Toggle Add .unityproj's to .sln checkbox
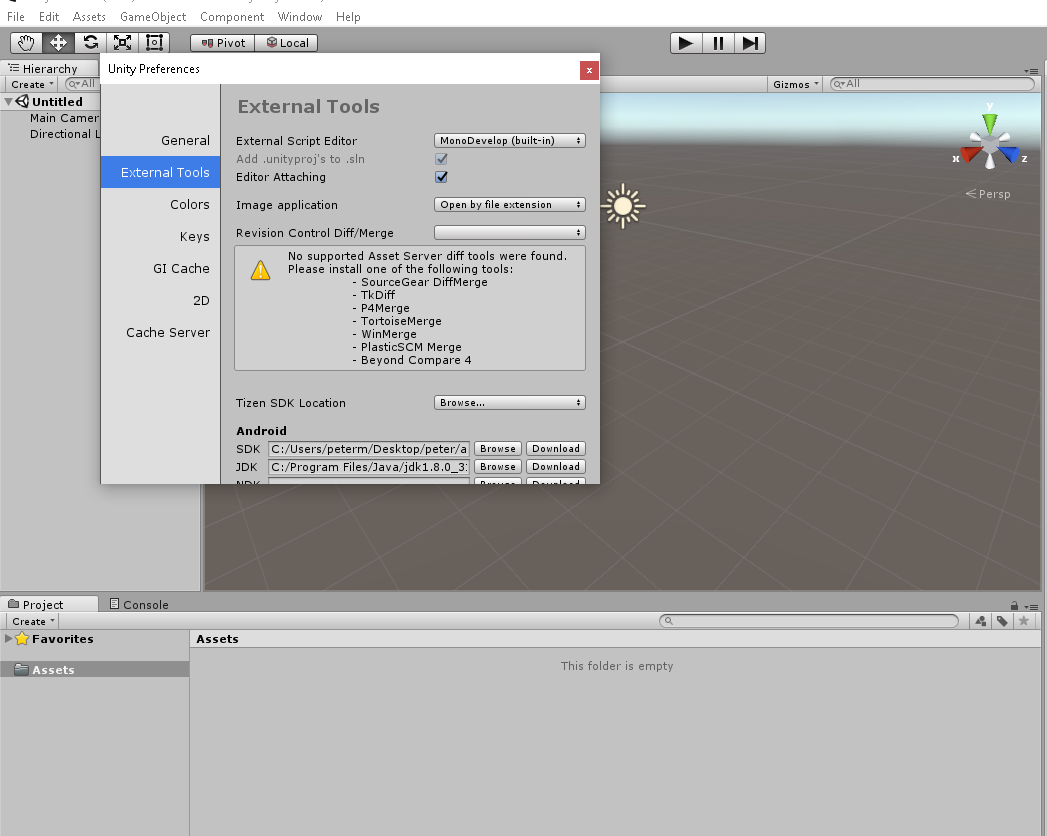Image resolution: width=1047 pixels, height=836 pixels. 441,159
